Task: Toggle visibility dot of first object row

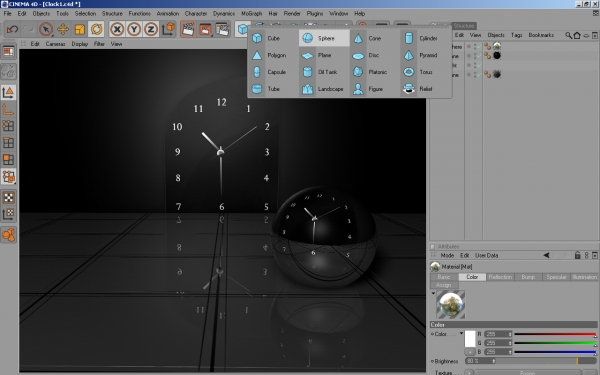Action: 469,47
